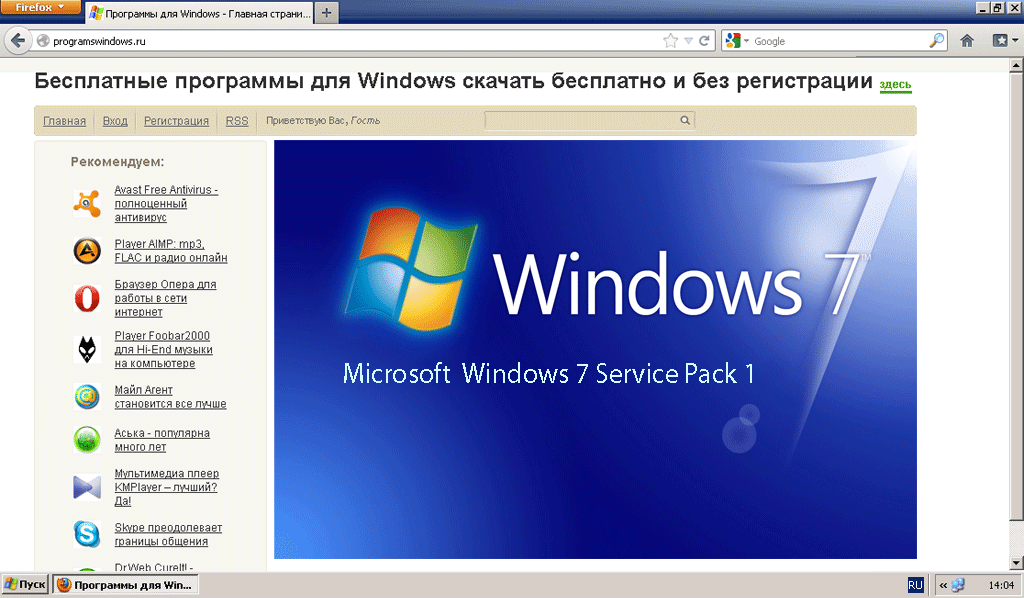This screenshot has height=598, width=1024.
Task: Expand hidden tray icons chevron
Action: 943,585
